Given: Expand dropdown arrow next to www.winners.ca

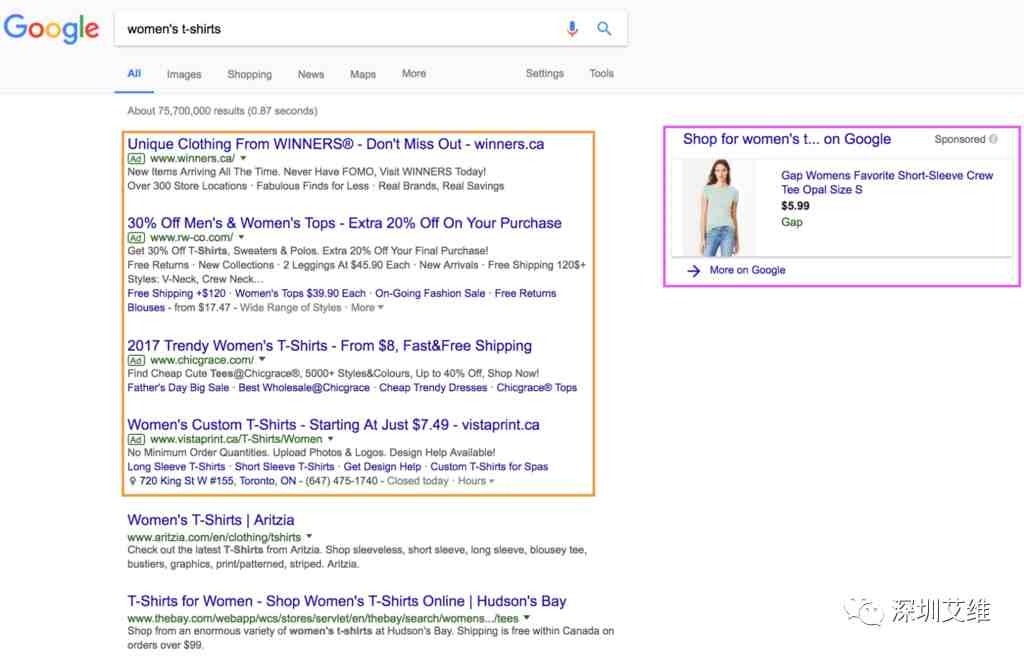Looking at the screenshot, I should point(244,158).
